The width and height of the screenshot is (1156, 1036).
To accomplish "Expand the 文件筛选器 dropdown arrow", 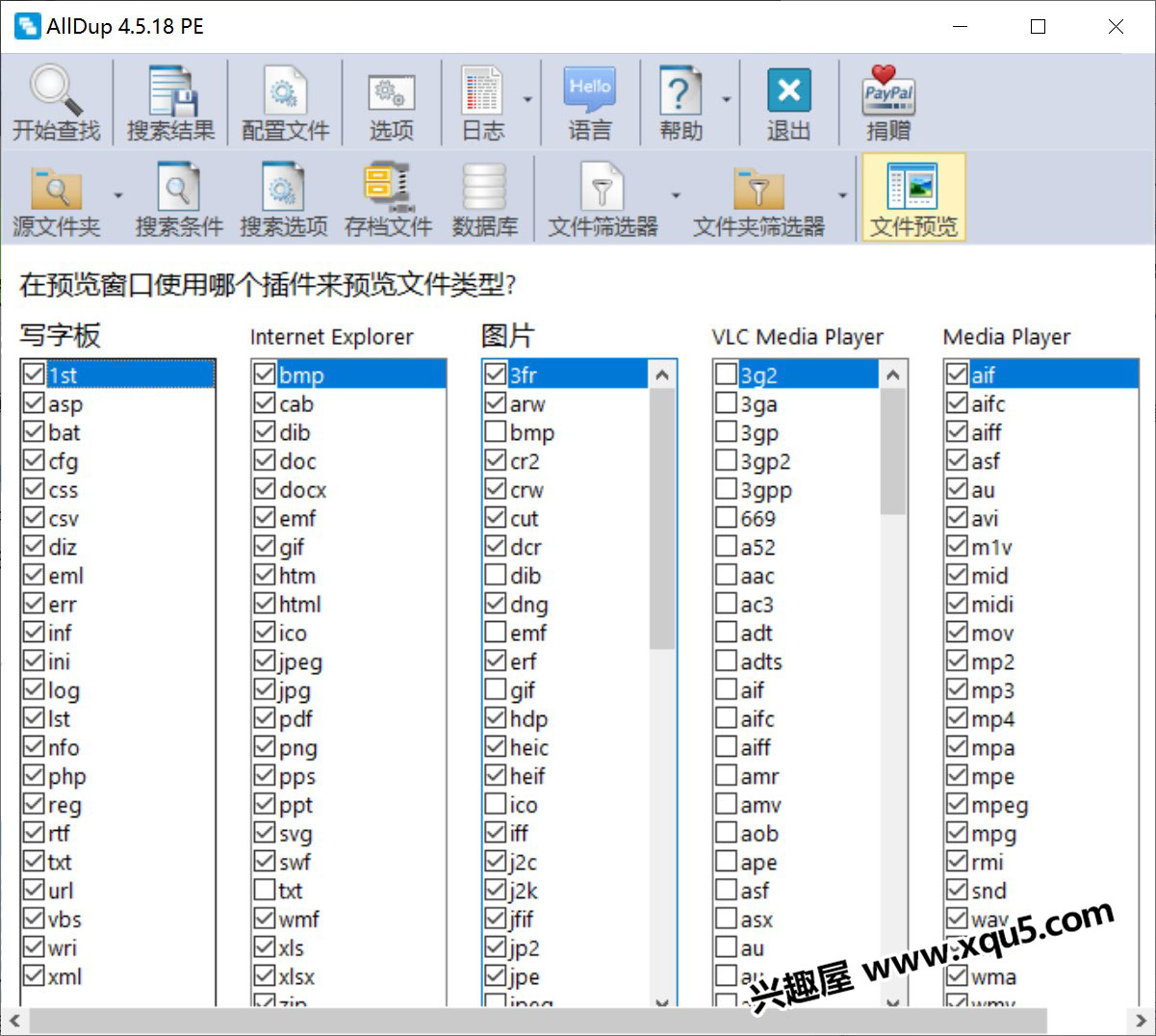I will [x=676, y=195].
